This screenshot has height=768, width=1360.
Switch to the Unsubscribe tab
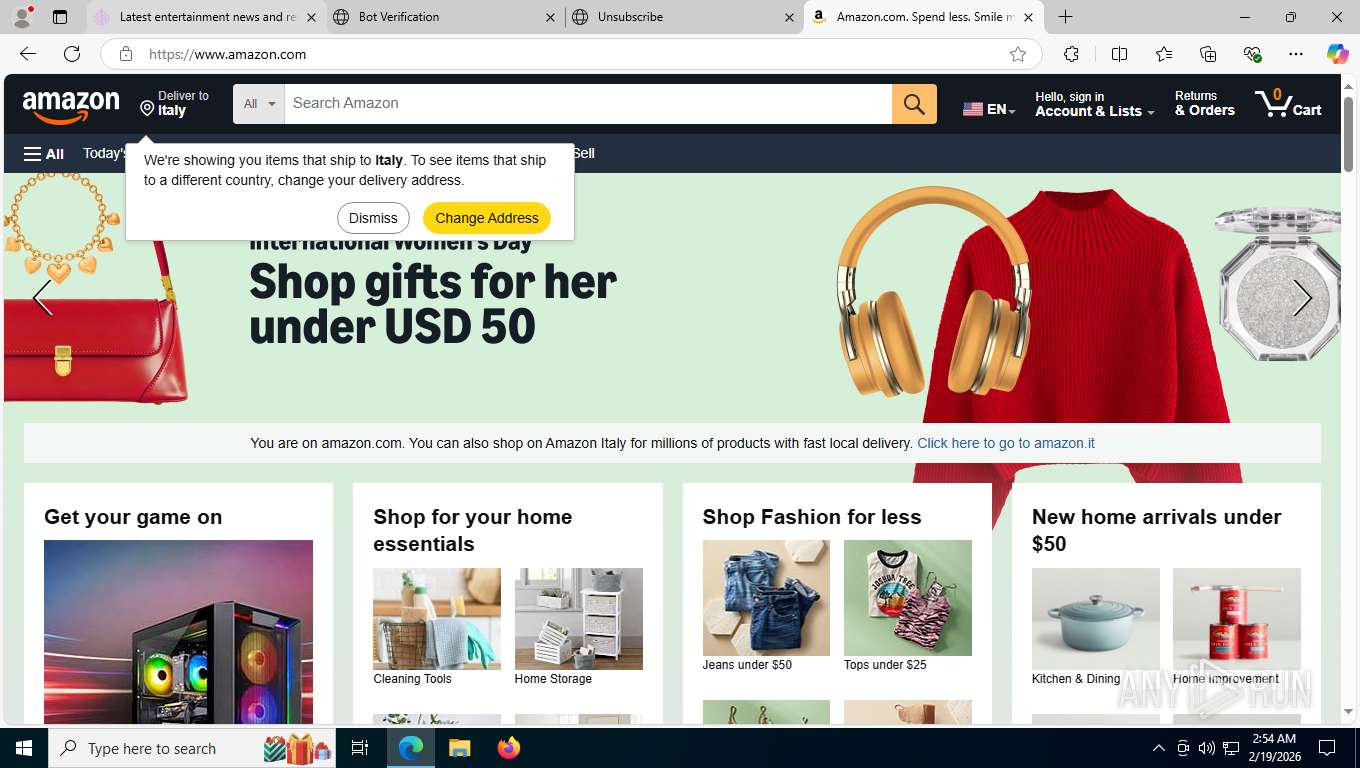[684, 17]
